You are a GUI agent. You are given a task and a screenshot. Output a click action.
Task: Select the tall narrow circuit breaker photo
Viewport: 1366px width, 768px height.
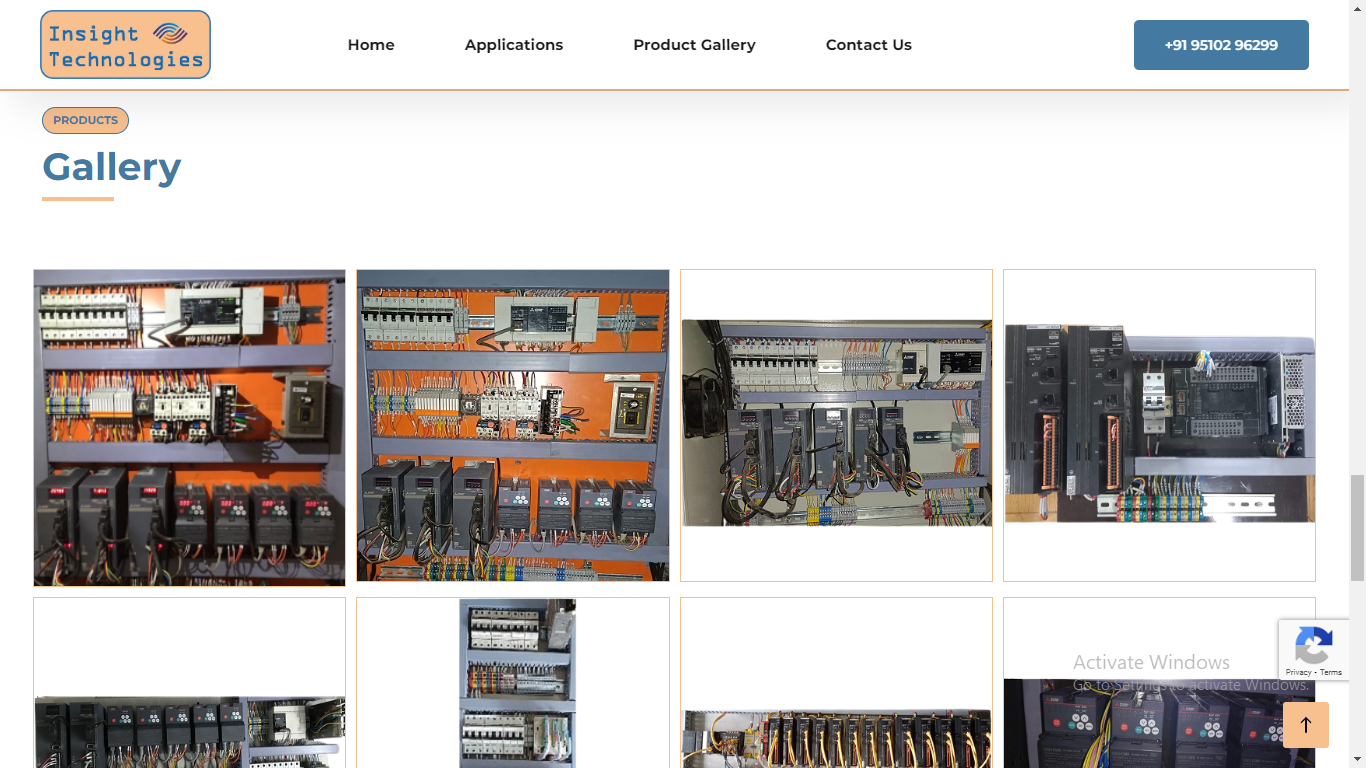[517, 683]
